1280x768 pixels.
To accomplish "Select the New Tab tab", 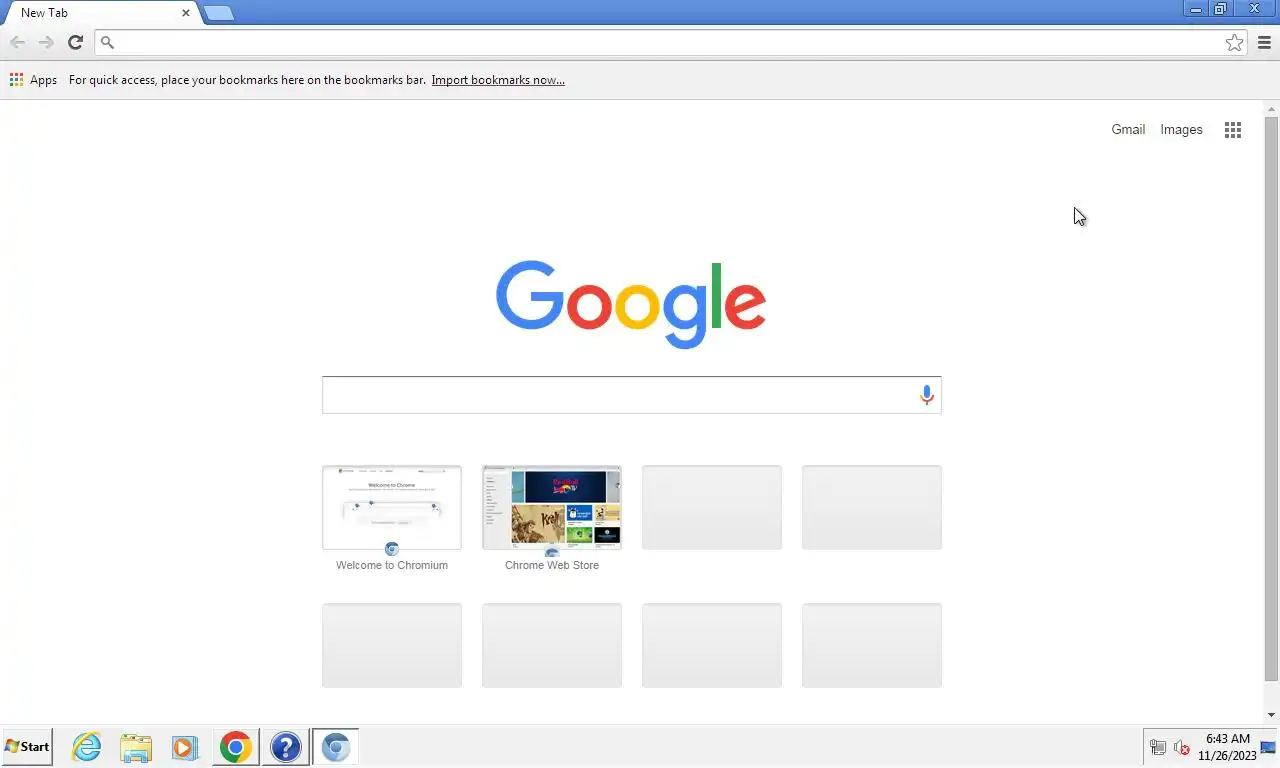I will [x=100, y=13].
